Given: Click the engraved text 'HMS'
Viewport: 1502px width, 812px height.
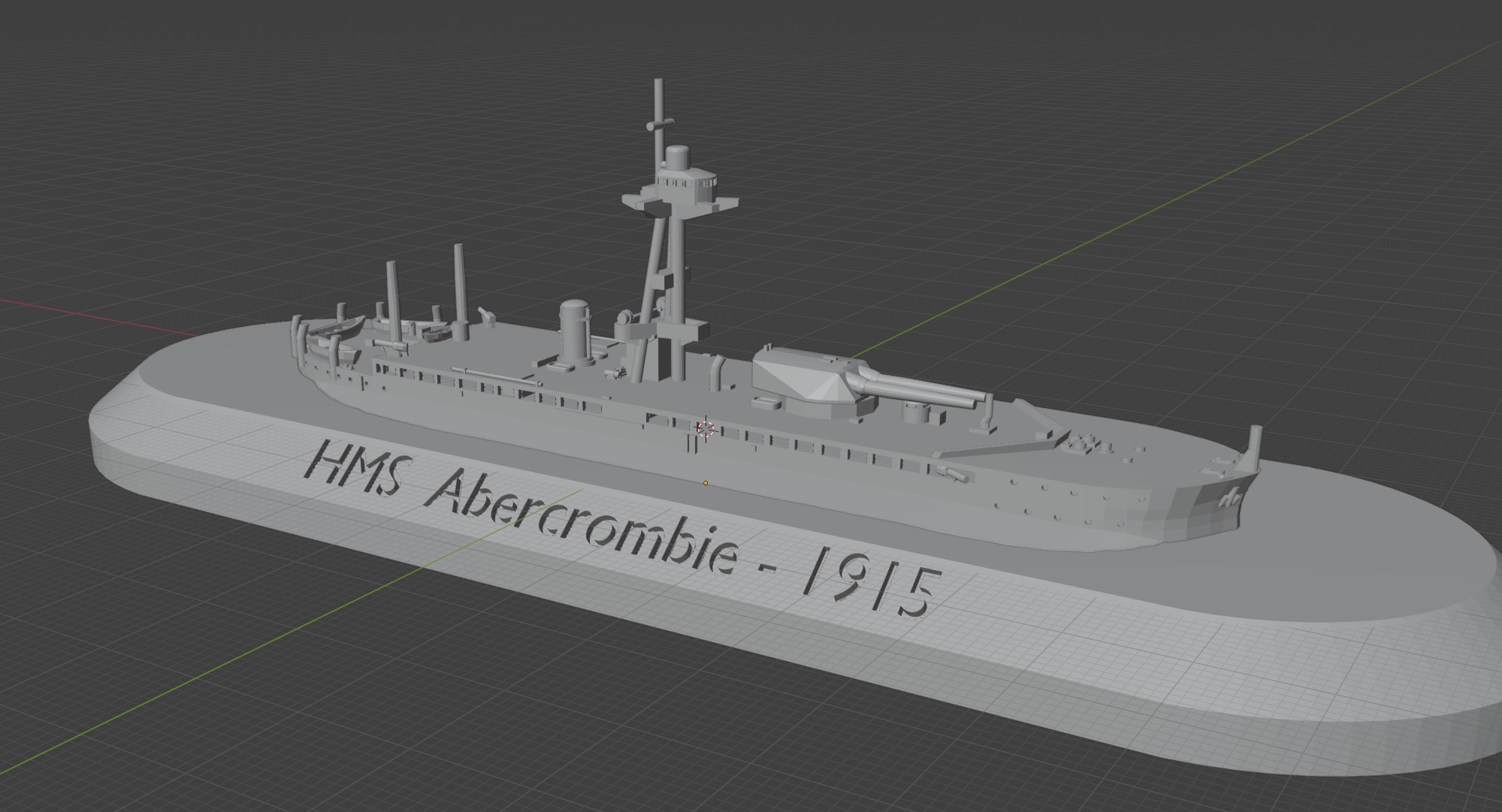Looking at the screenshot, I should 357,469.
